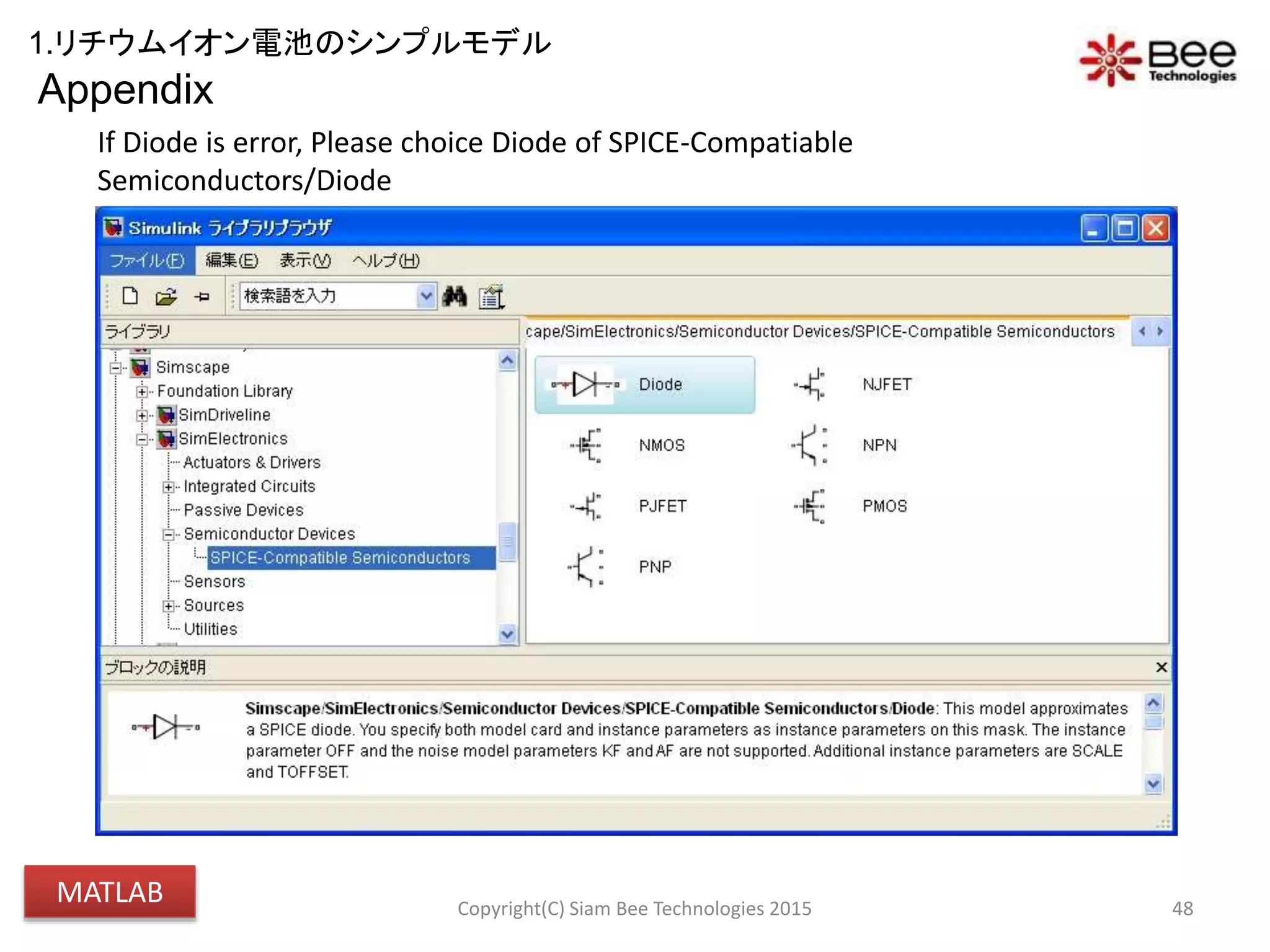1270x952 pixels.
Task: Expand the SimDriveline node
Action: coord(142,415)
